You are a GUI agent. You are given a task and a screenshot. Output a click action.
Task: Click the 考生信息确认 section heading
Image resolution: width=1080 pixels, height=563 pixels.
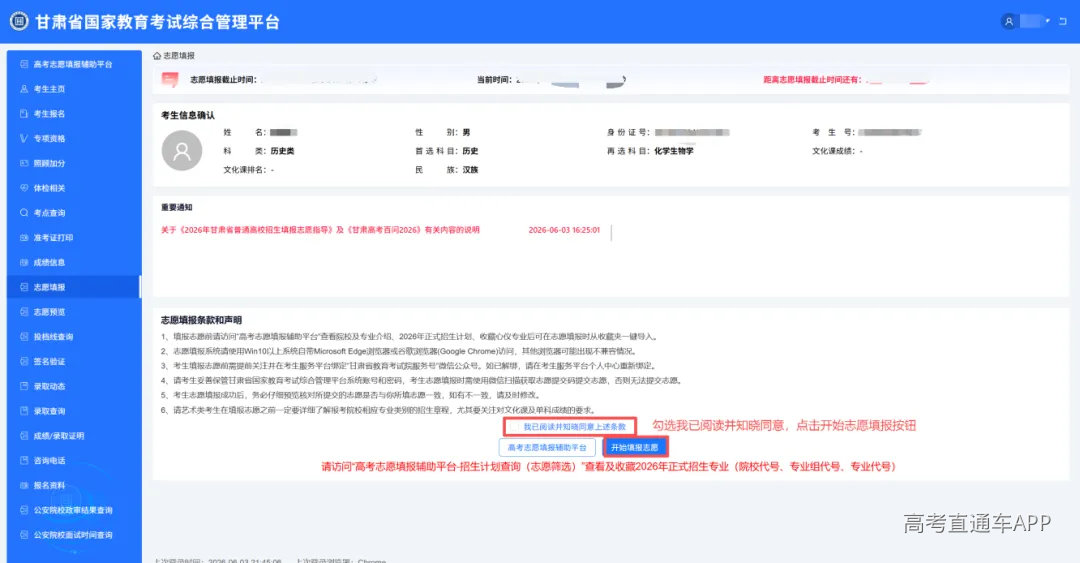(188, 115)
